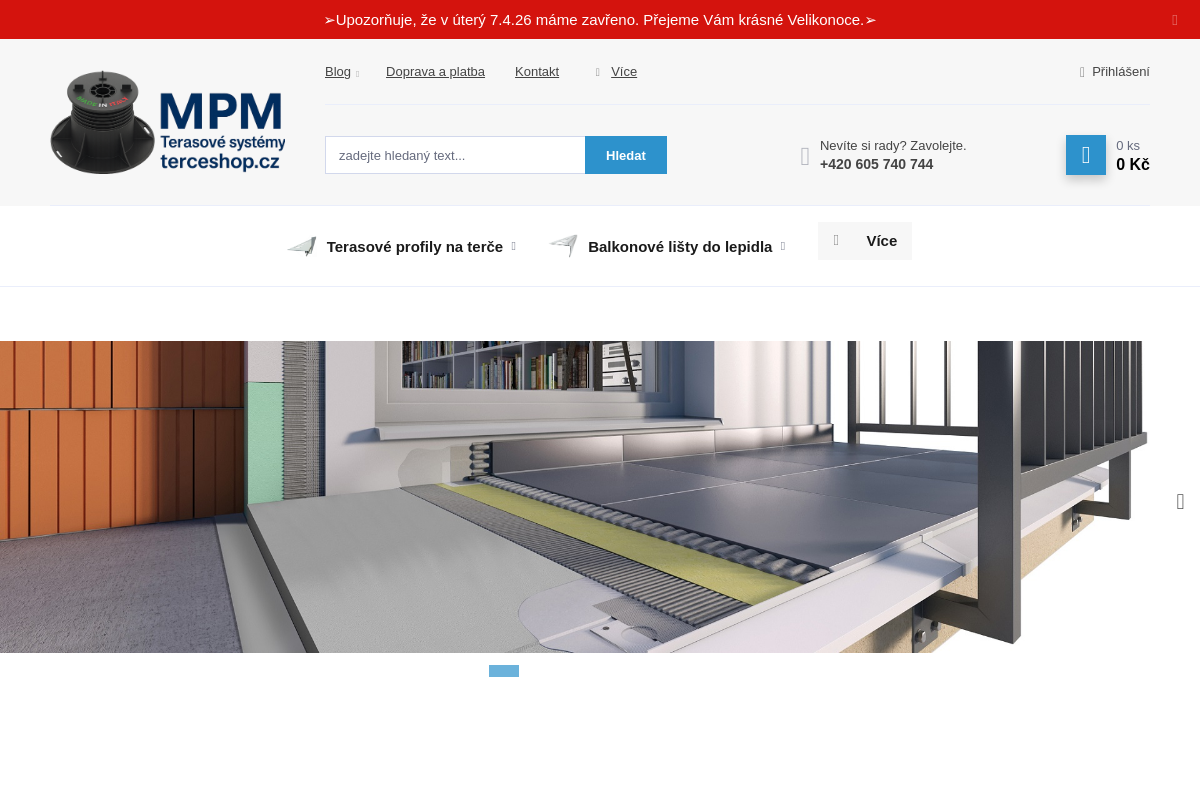Go to the next banner slide arrow
This screenshot has height=800, width=1200.
[1180, 502]
